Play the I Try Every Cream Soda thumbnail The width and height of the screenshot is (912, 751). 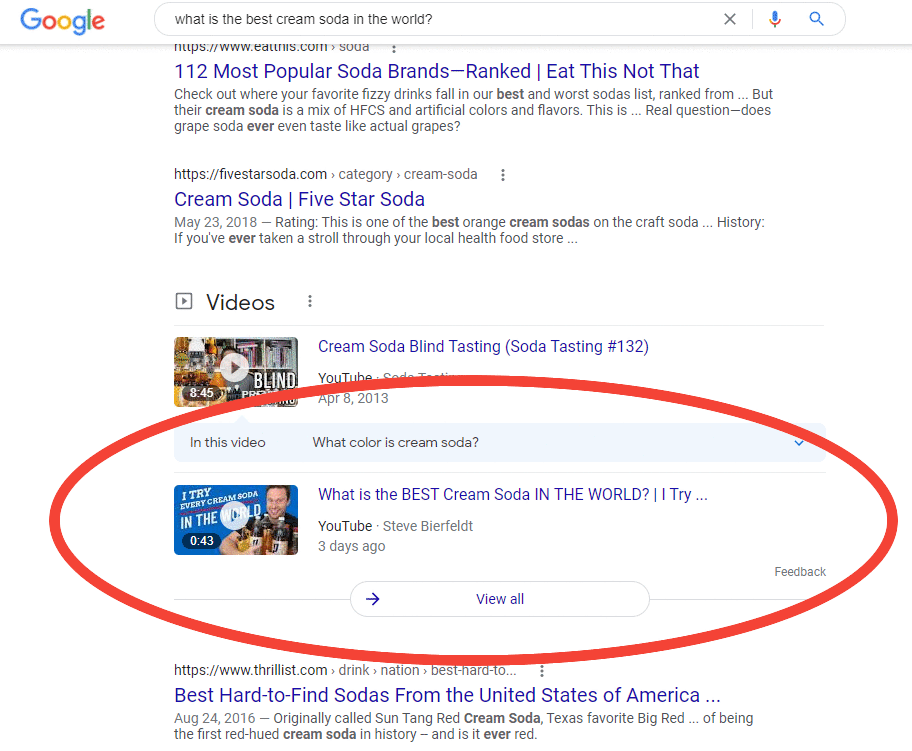tap(236, 519)
